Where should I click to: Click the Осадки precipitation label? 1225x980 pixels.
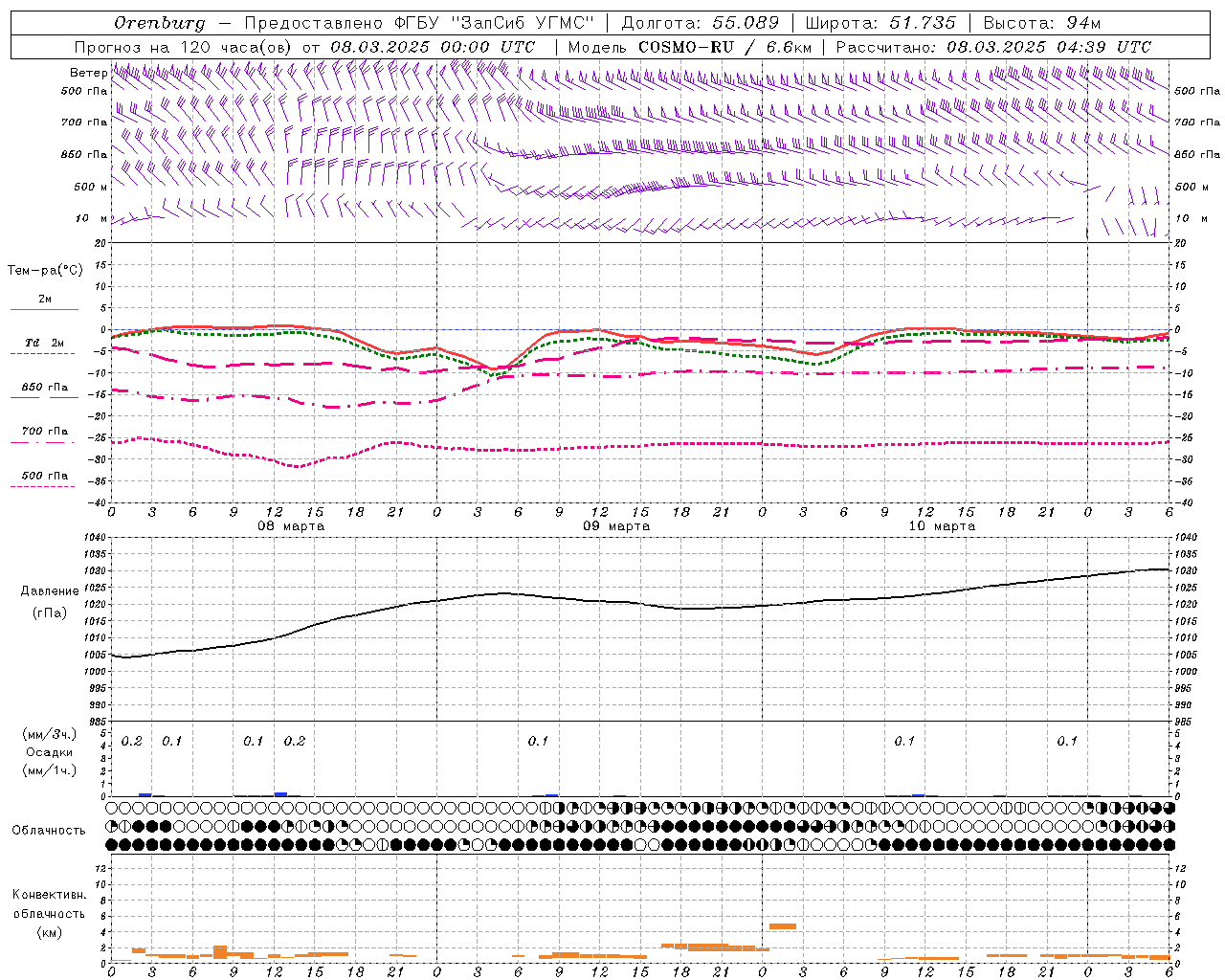click(x=50, y=752)
